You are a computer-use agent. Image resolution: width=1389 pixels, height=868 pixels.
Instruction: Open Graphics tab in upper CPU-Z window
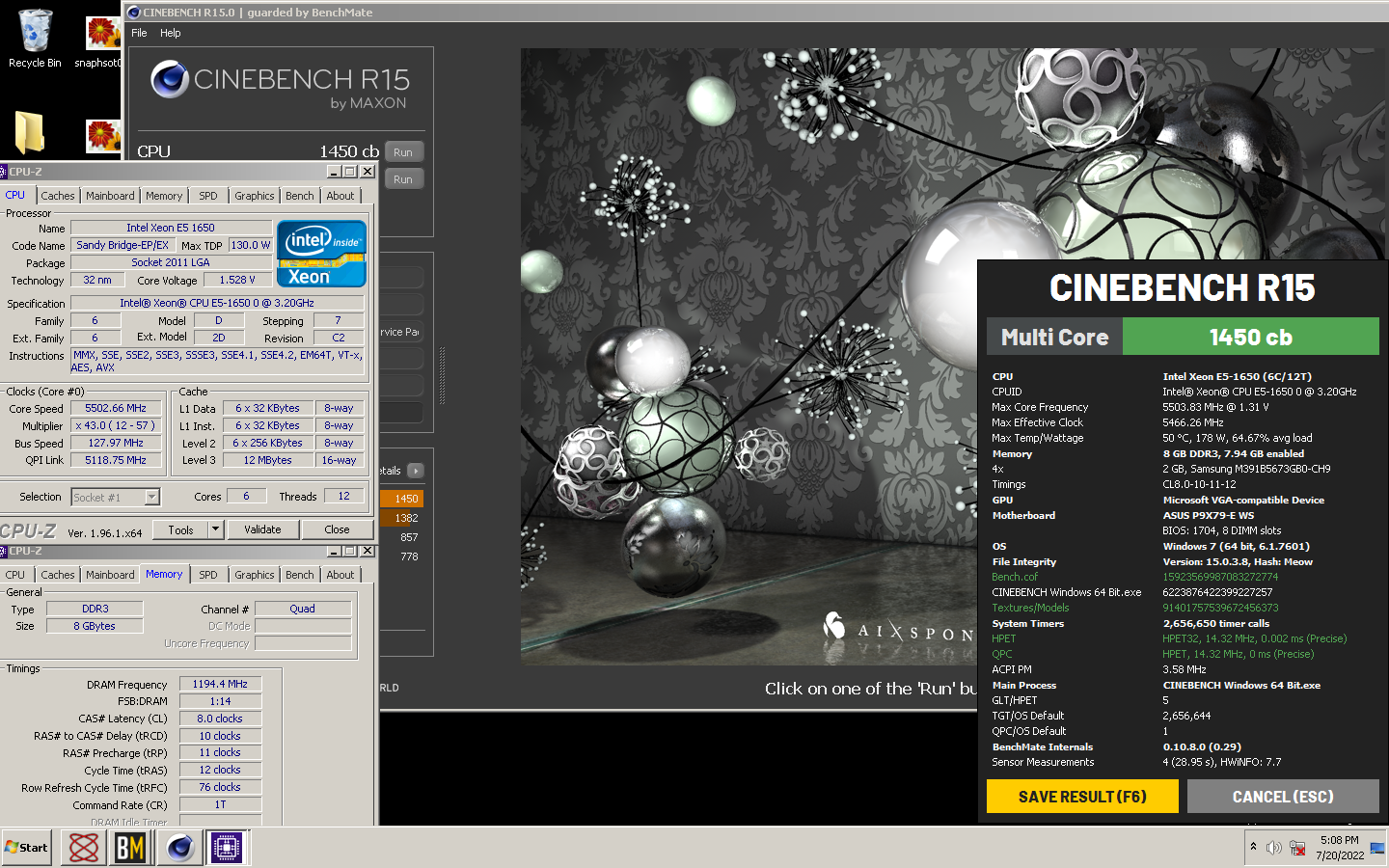click(255, 196)
